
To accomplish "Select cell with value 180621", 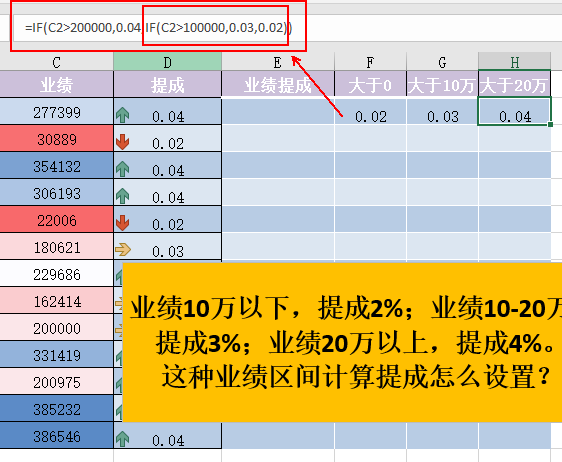I will click(x=57, y=247).
